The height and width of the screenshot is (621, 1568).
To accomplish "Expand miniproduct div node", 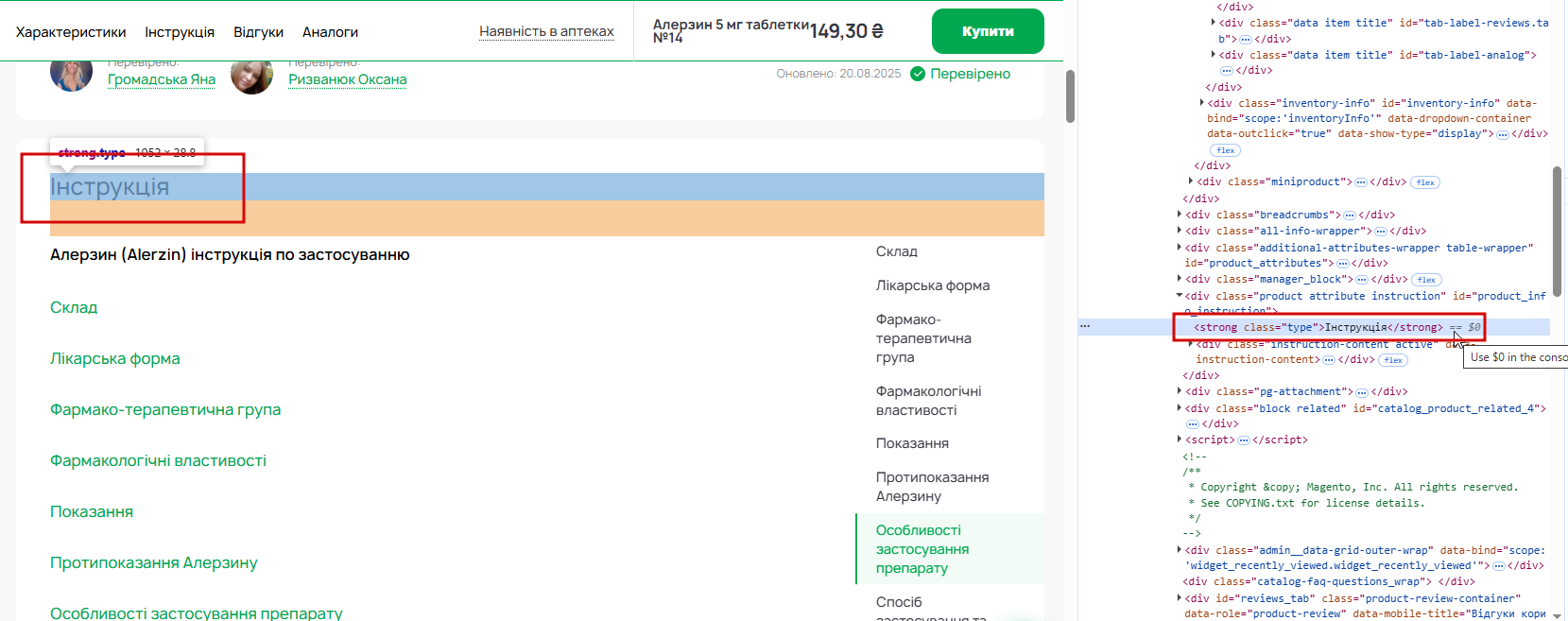I will pyautogui.click(x=1191, y=181).
